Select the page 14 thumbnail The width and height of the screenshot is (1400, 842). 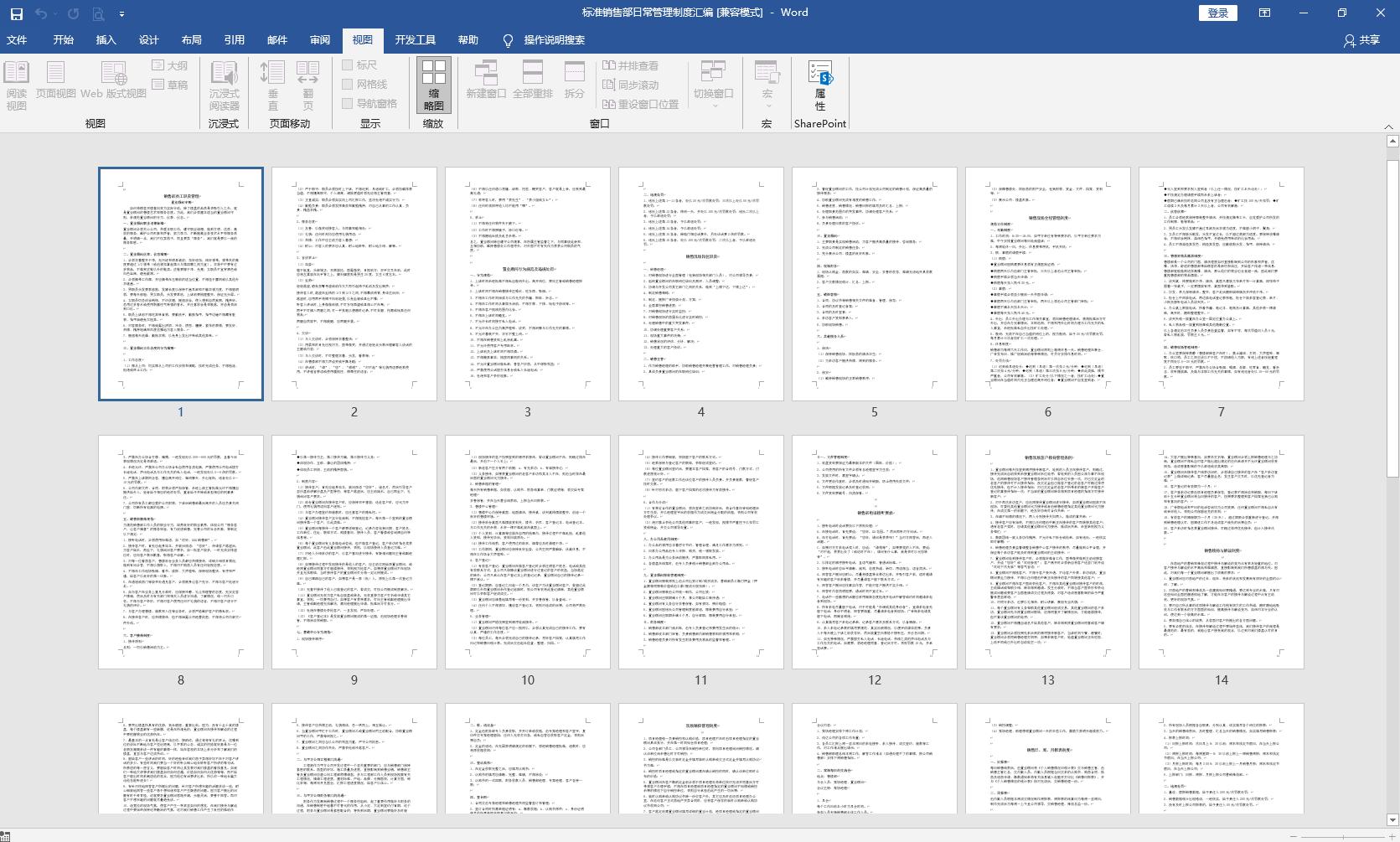pyautogui.click(x=1222, y=552)
